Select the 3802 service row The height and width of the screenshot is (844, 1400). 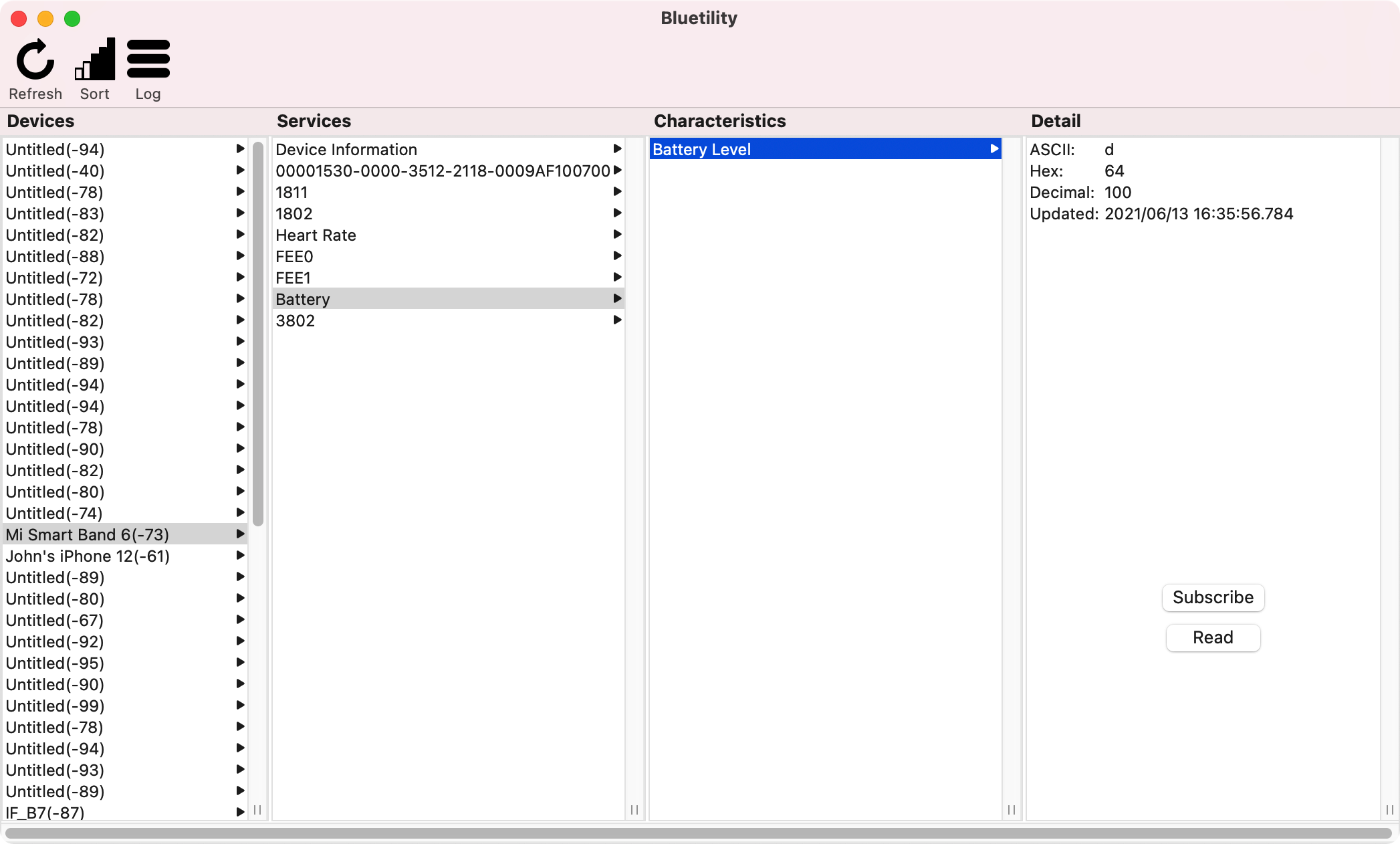coord(295,320)
